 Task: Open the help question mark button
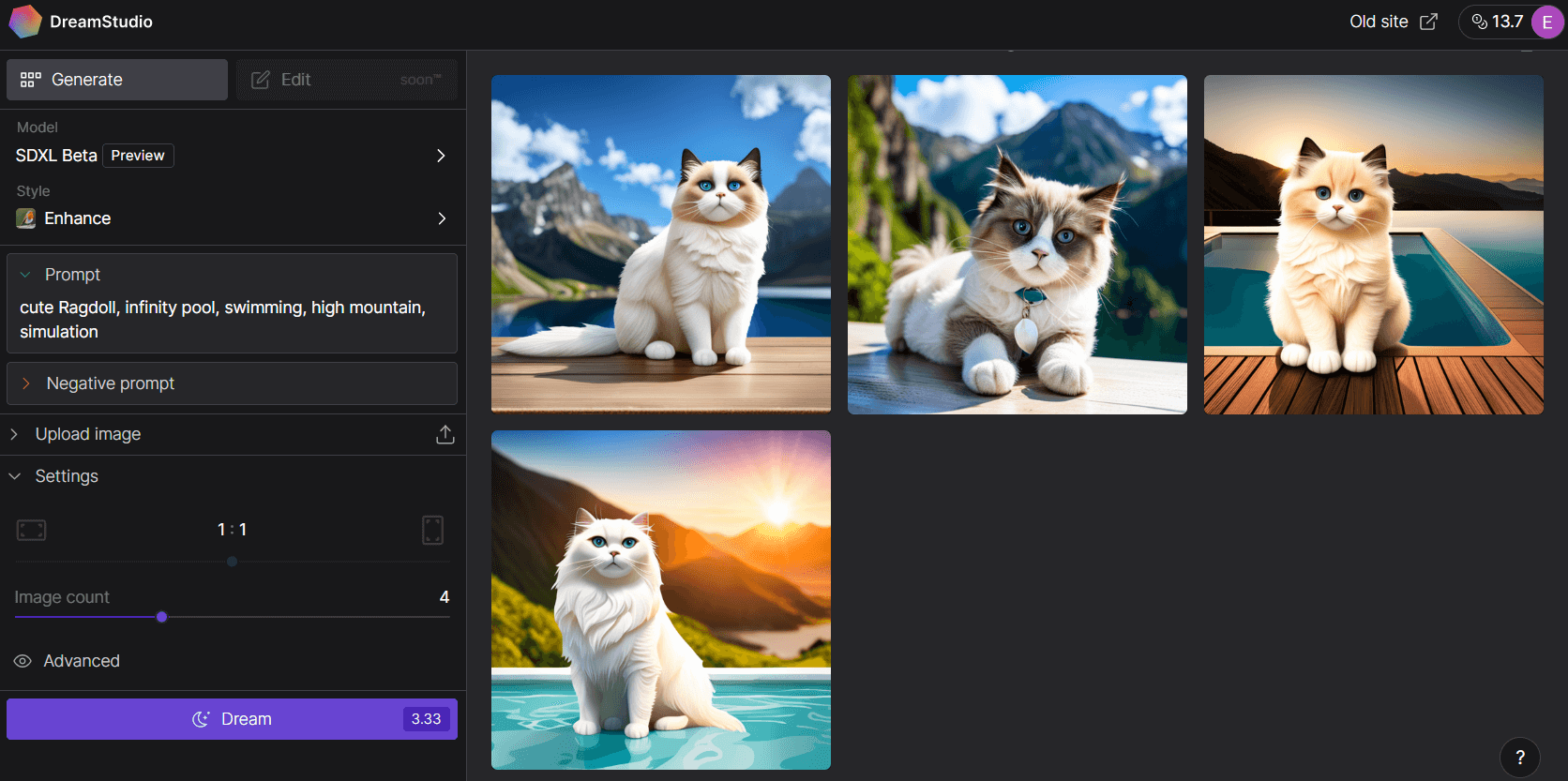(1519, 758)
